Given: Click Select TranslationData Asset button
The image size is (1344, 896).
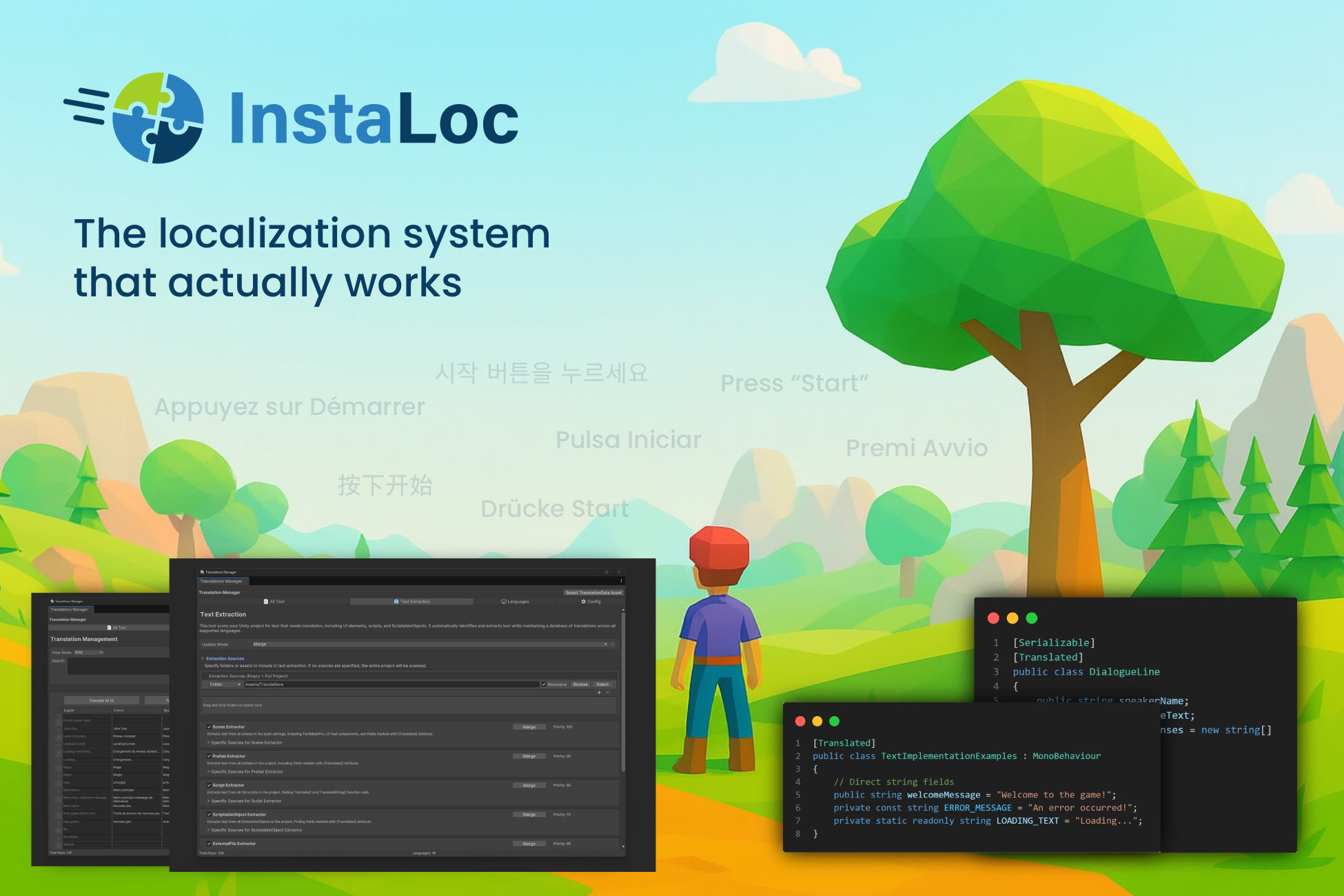Looking at the screenshot, I should pyautogui.click(x=593, y=593).
